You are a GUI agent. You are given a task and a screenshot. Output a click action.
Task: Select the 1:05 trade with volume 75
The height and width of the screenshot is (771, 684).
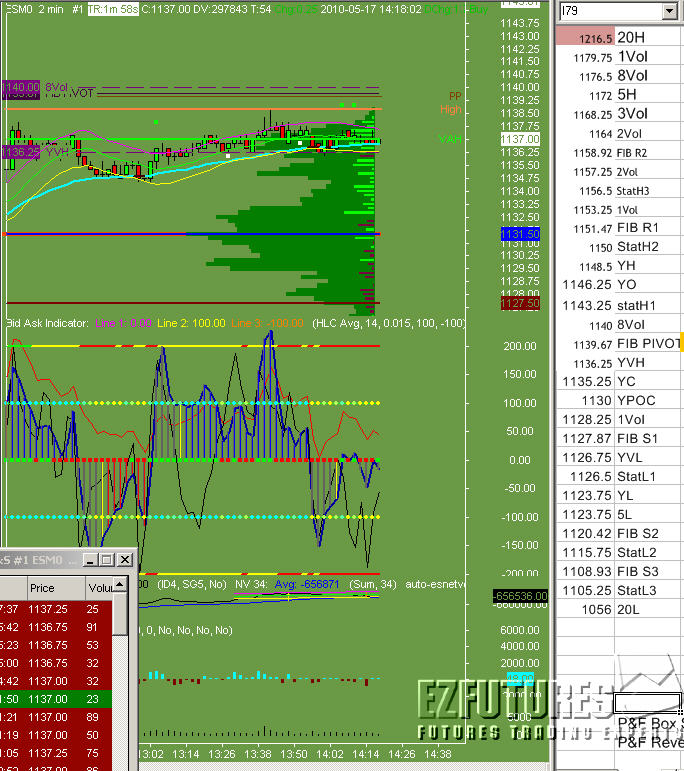pos(56,753)
